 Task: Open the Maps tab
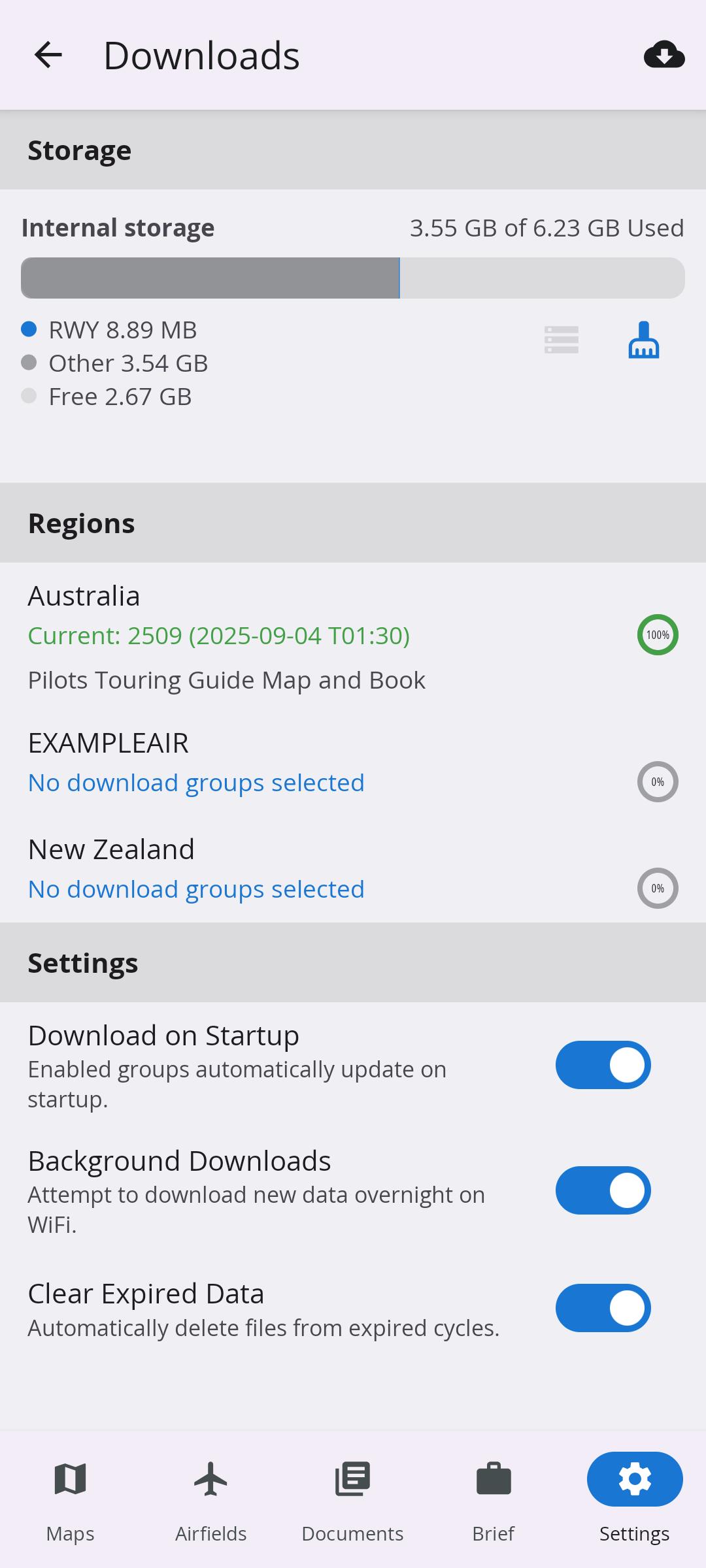pyautogui.click(x=71, y=1497)
